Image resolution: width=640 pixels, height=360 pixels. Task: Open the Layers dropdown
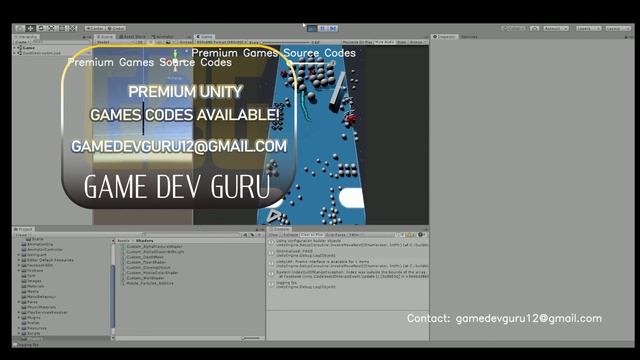pyautogui.click(x=588, y=28)
